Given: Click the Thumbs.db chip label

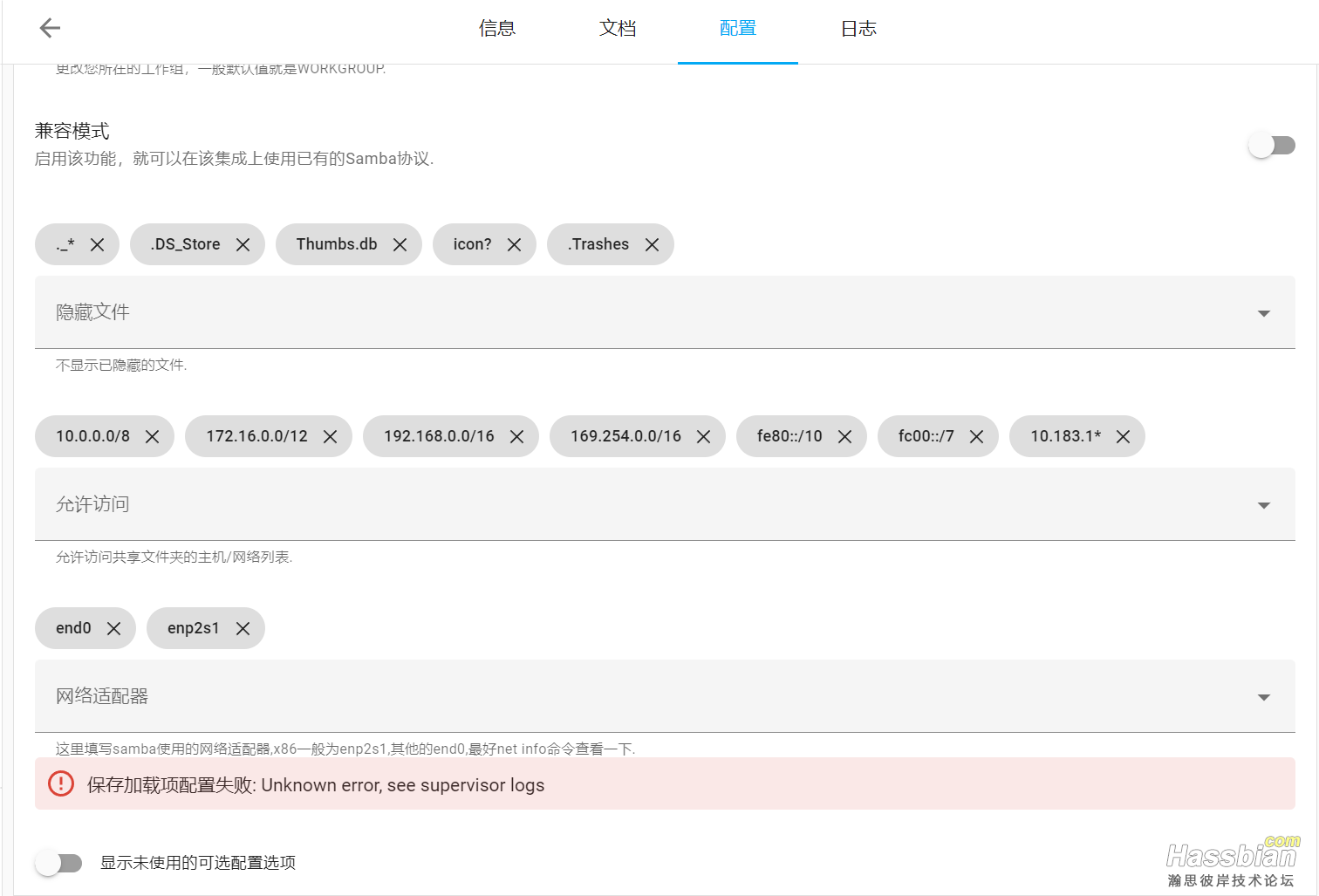Looking at the screenshot, I should point(337,244).
